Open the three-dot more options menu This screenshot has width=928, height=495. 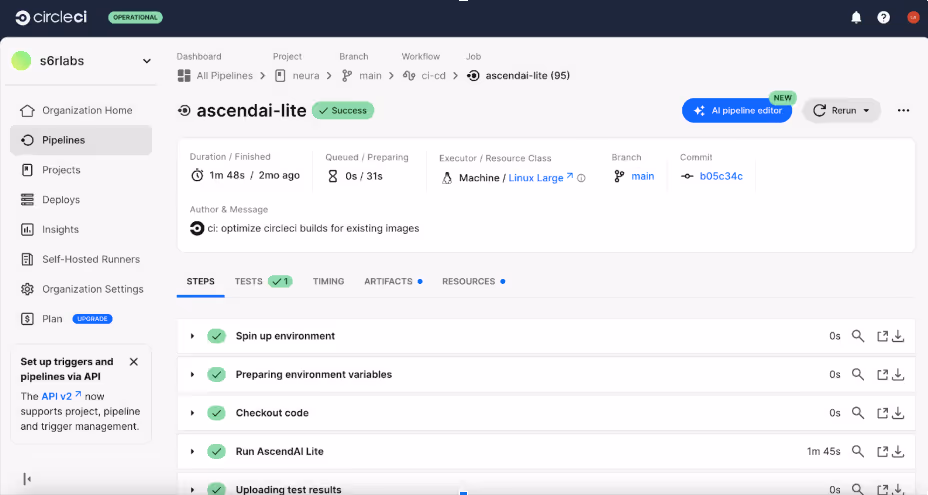coord(903,111)
